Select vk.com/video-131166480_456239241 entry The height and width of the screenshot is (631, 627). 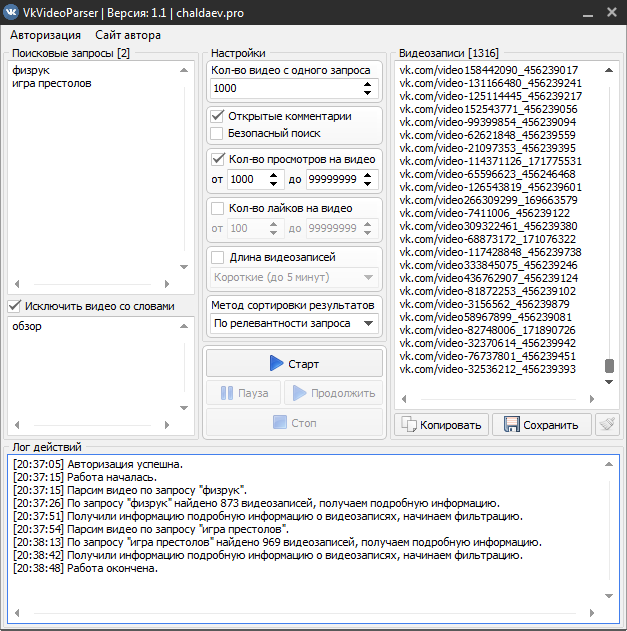tap(490, 83)
